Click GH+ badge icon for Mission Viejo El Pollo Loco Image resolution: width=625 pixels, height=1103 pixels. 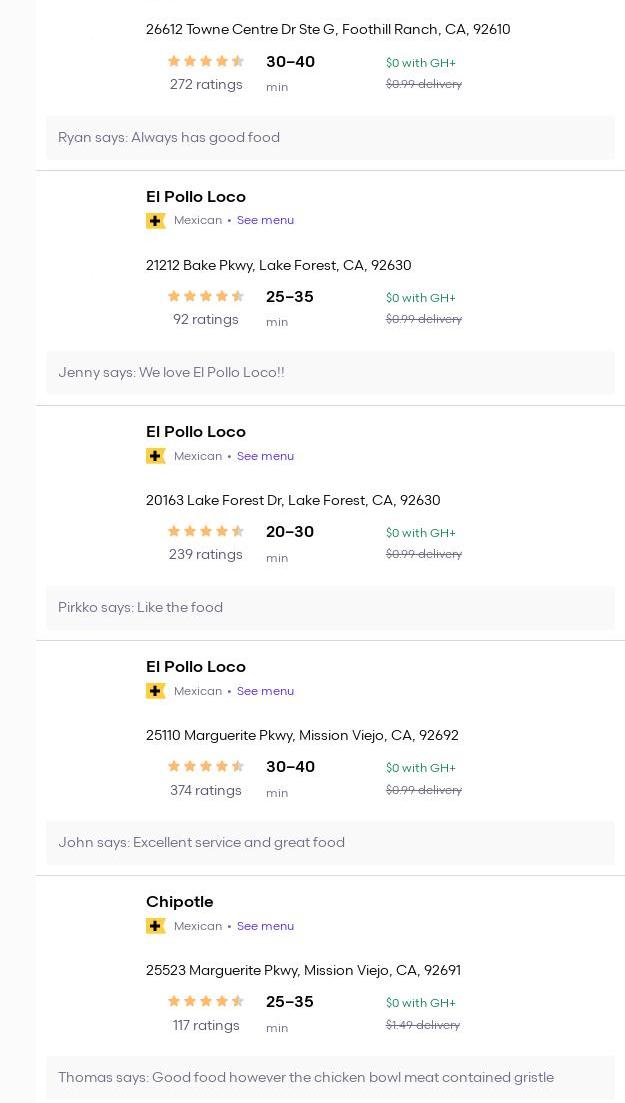pos(155,691)
